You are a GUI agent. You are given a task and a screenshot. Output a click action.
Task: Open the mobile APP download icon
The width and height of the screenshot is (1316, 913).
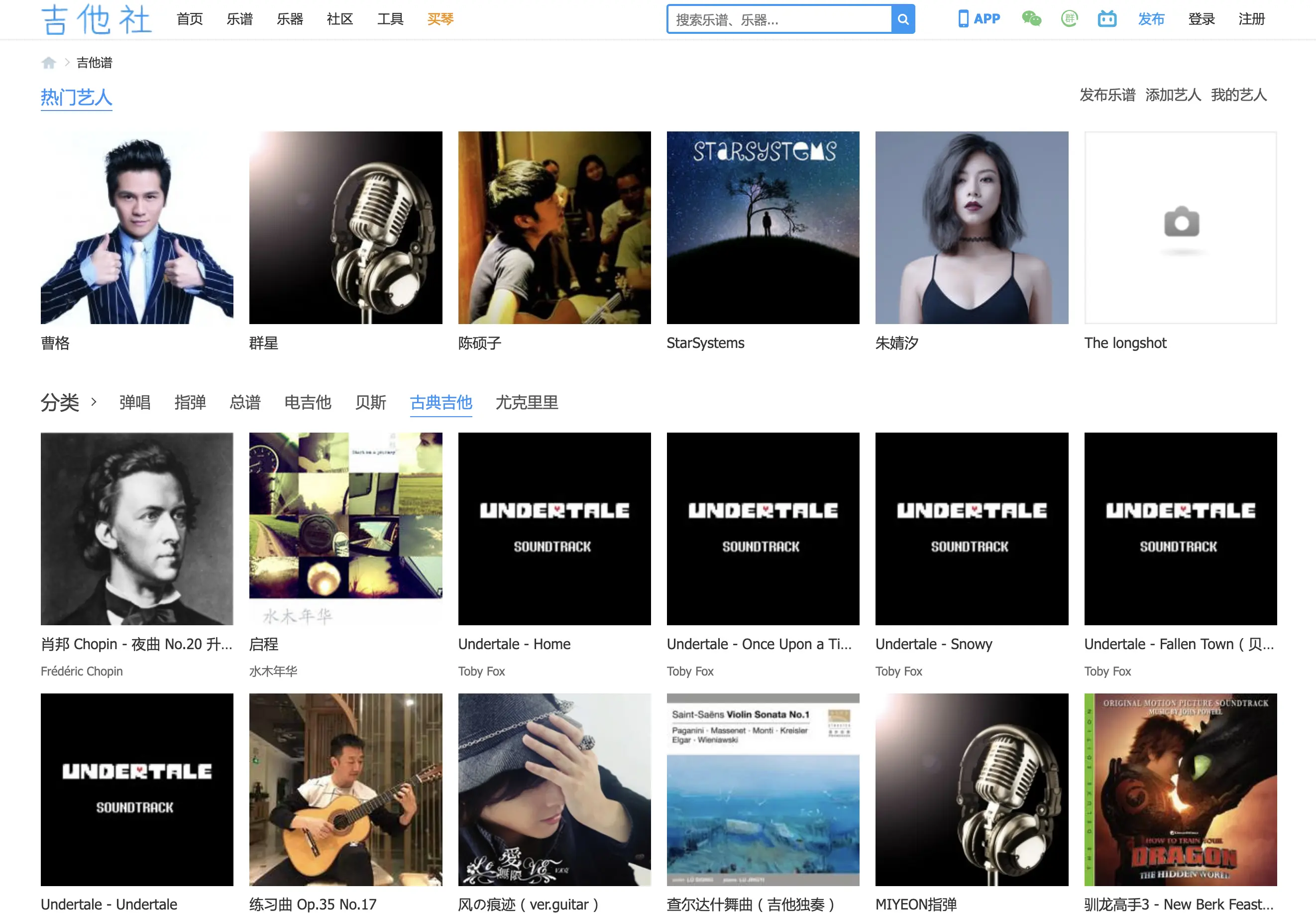click(979, 19)
